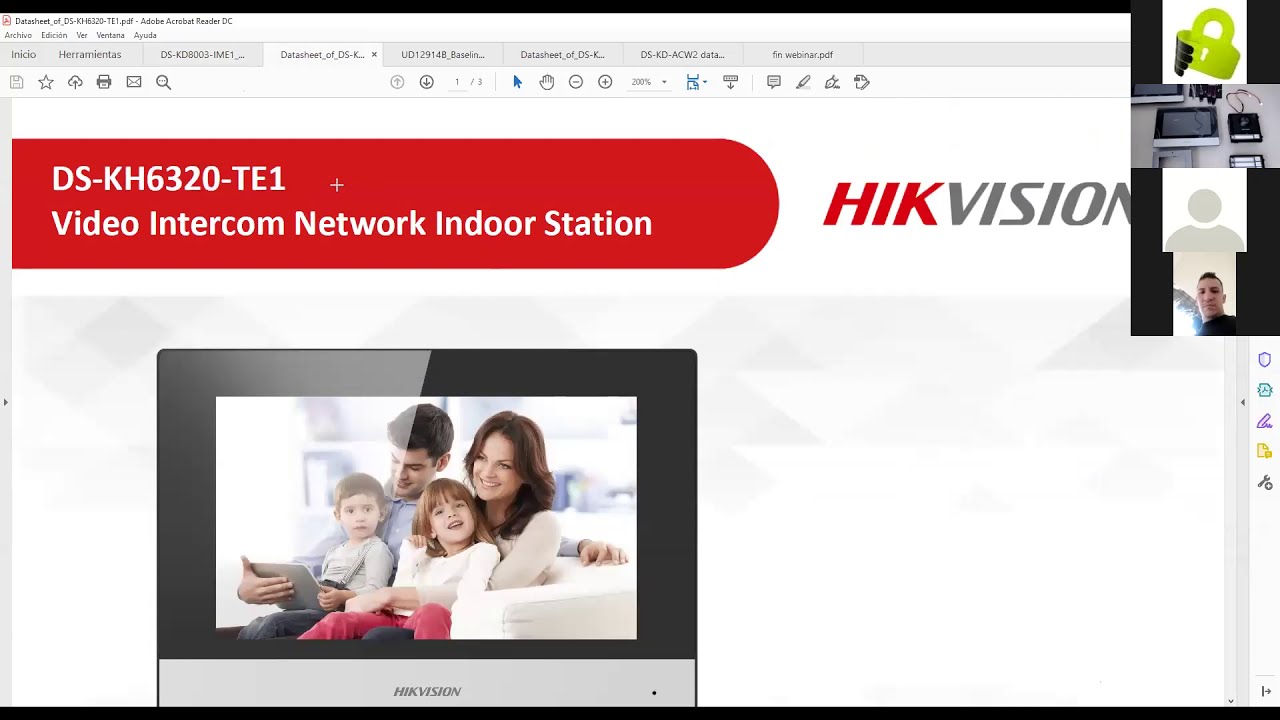This screenshot has width=1280, height=720.
Task: Print the document with printer icon
Action: [x=104, y=82]
